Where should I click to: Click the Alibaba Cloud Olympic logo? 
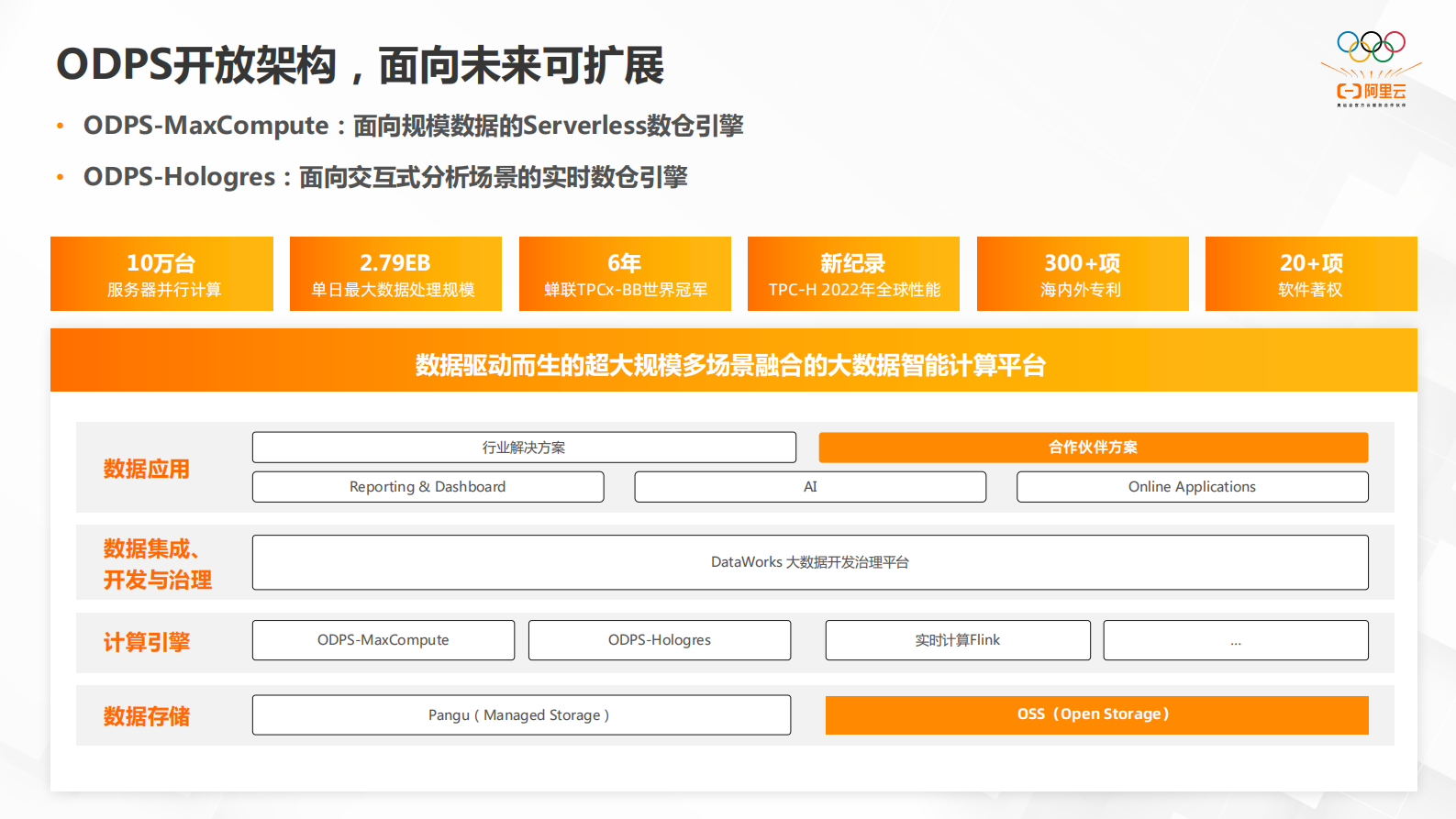[x=1371, y=70]
